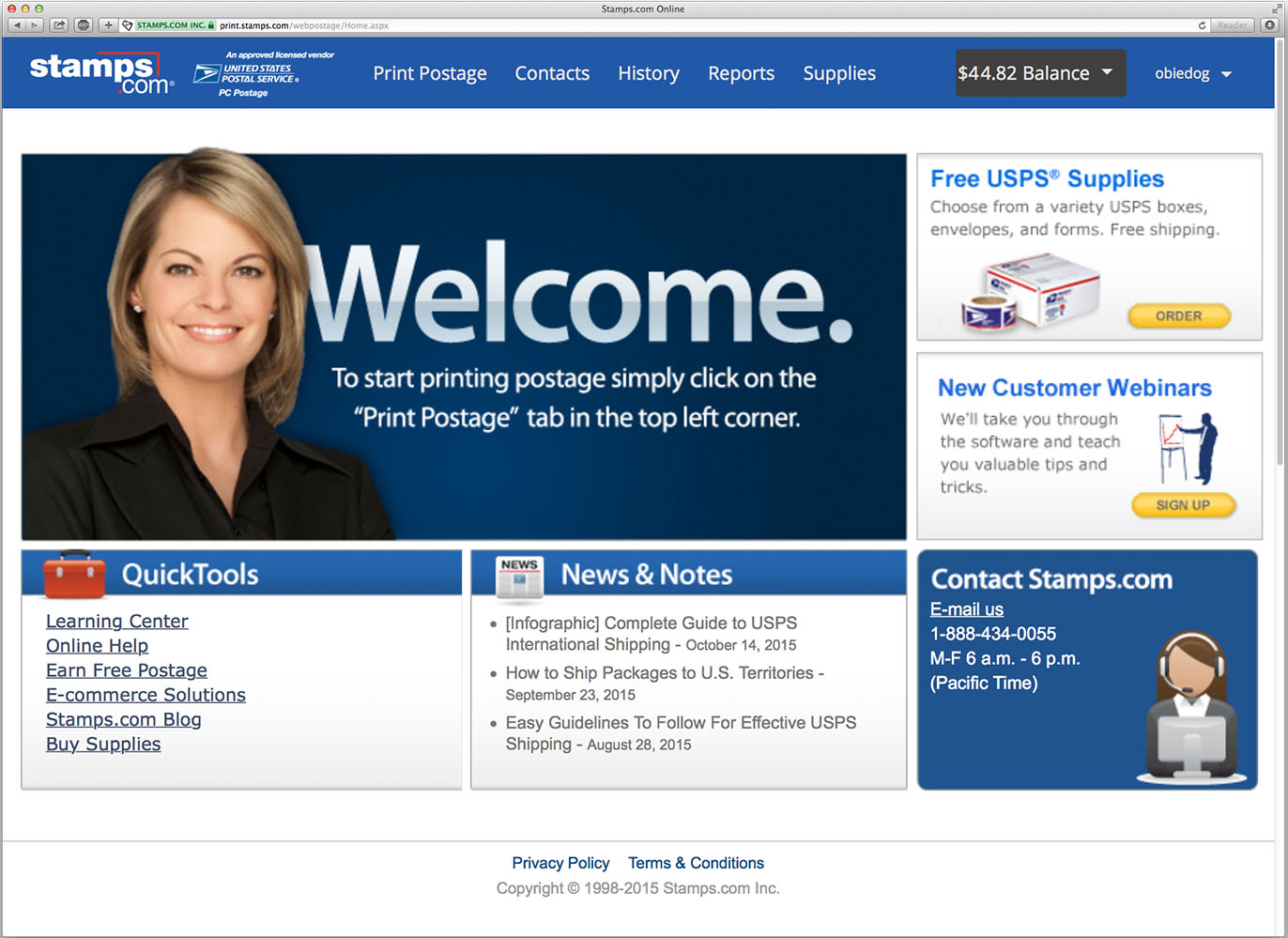The image size is (1288, 938).
Task: Open the Safari downloads button
Action: click(1270, 25)
